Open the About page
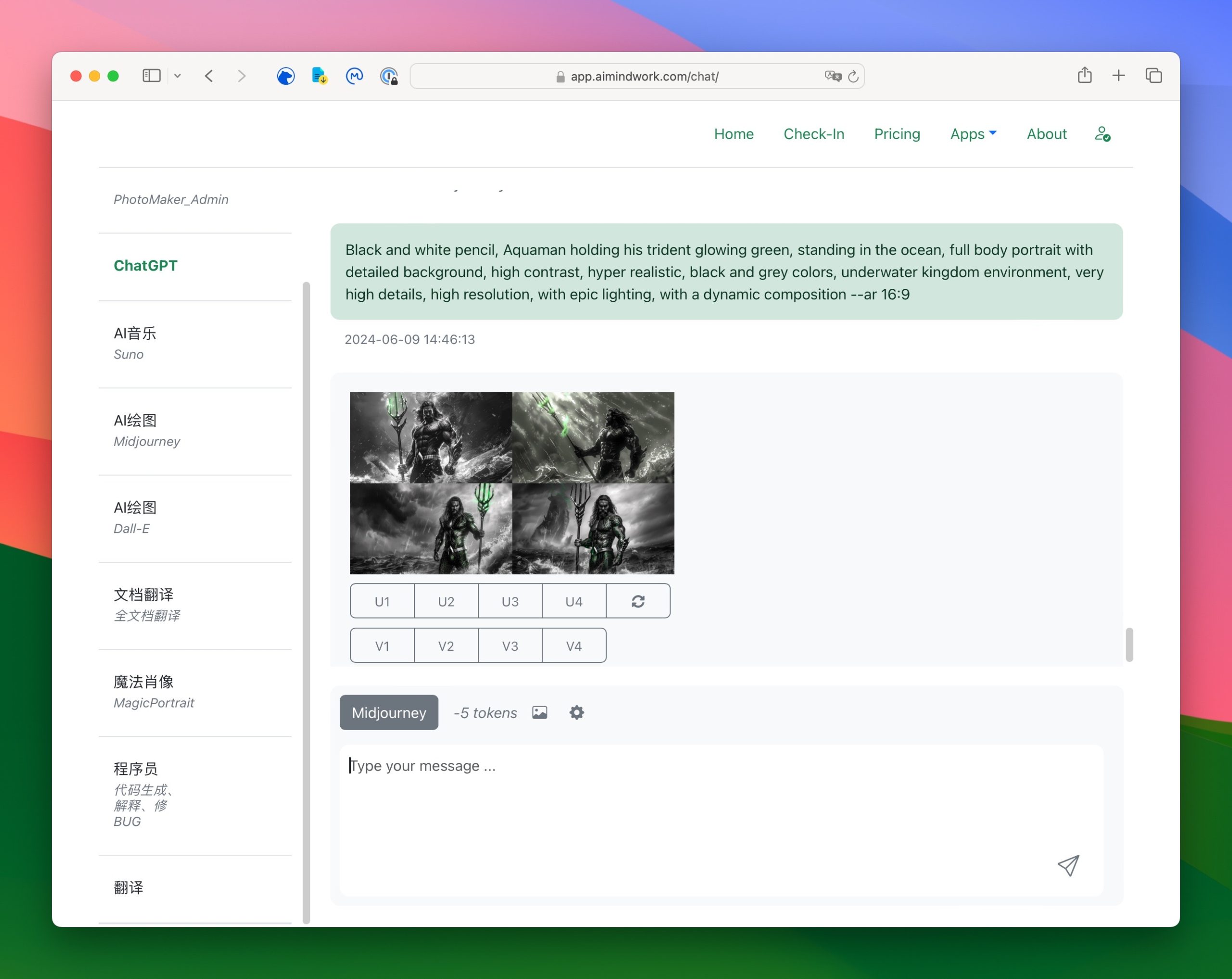 (1046, 134)
